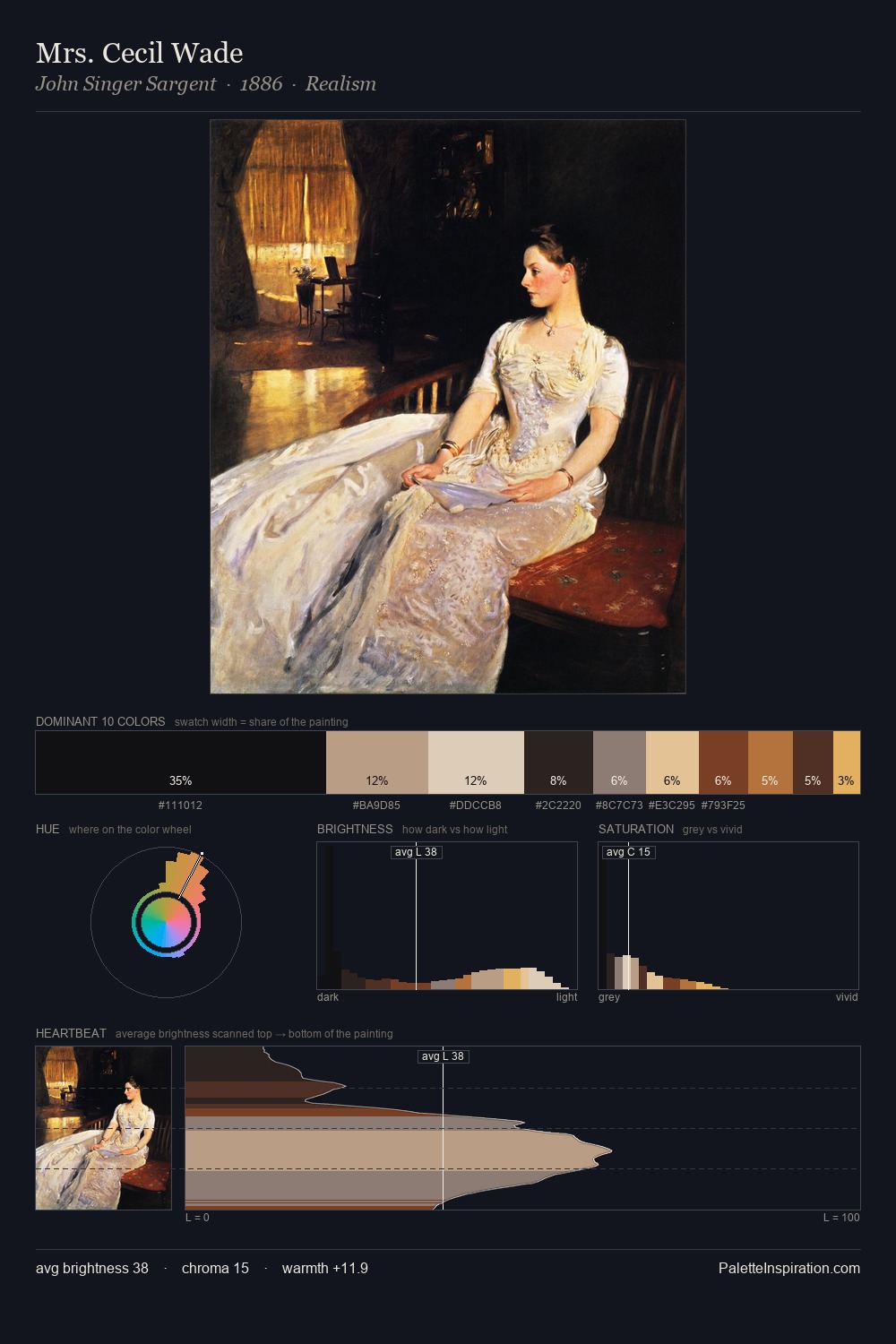Screen dimensions: 896x1344
Task: Click the avg C 15 label
Action: [x=628, y=852]
